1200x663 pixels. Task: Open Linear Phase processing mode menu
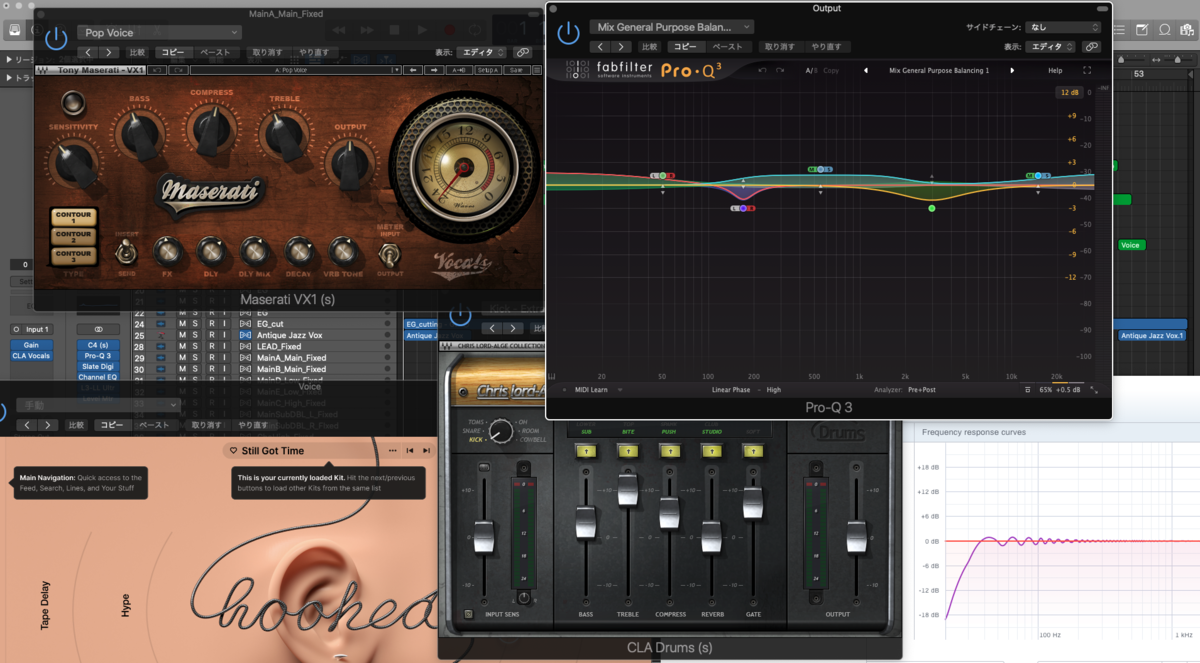tap(732, 389)
